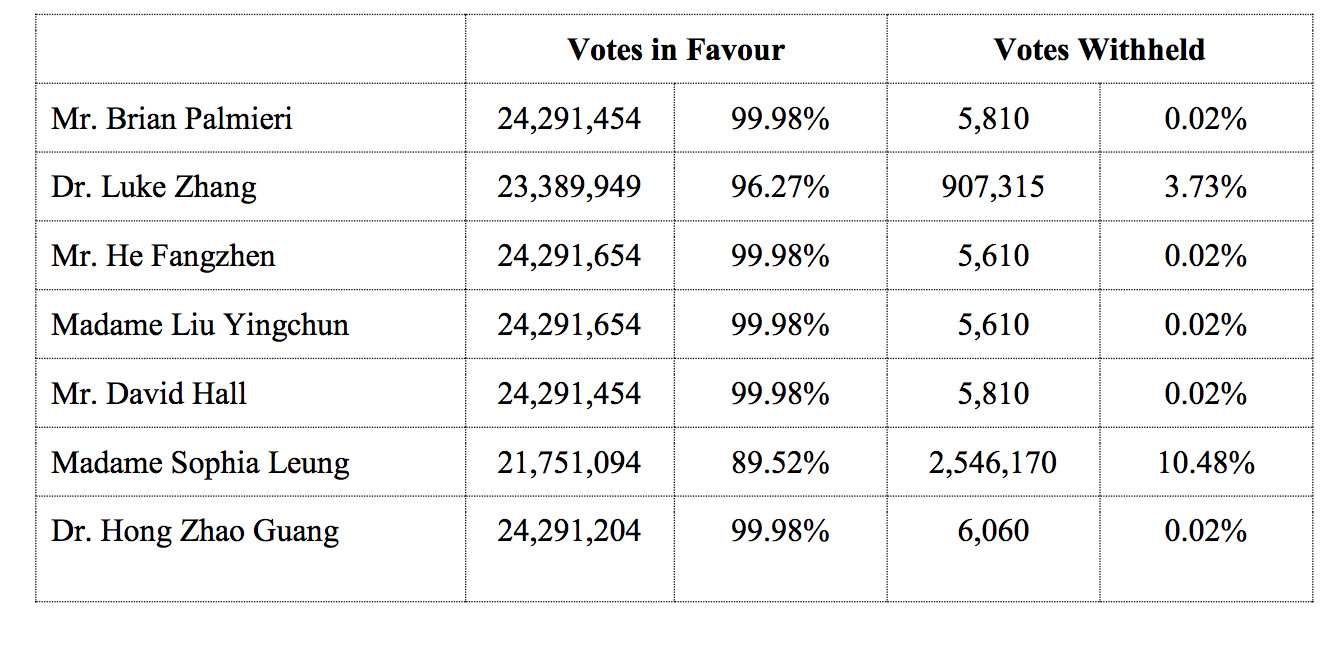
Task: Click the 6,060 withheld votes cell
Action: pos(993,549)
